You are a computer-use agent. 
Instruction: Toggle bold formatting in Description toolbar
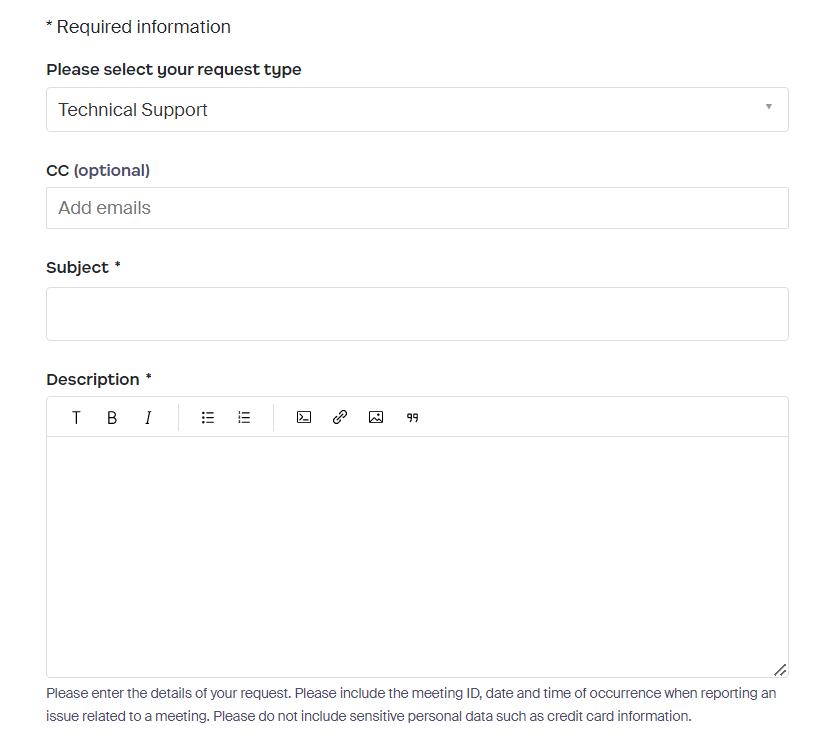tap(112, 418)
